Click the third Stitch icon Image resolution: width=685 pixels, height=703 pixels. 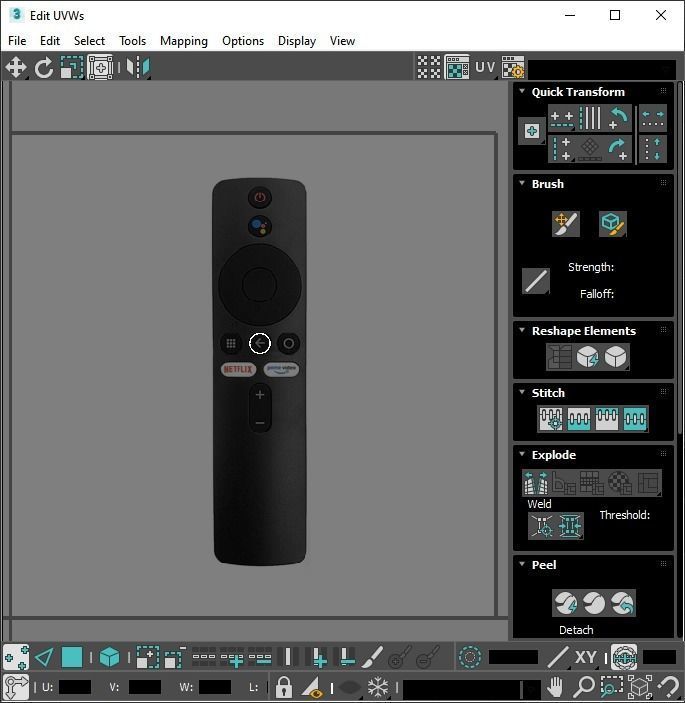pos(607,419)
